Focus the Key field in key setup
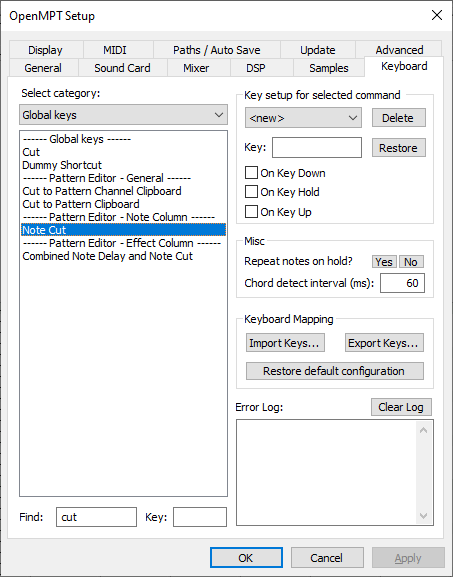 click(x=317, y=148)
